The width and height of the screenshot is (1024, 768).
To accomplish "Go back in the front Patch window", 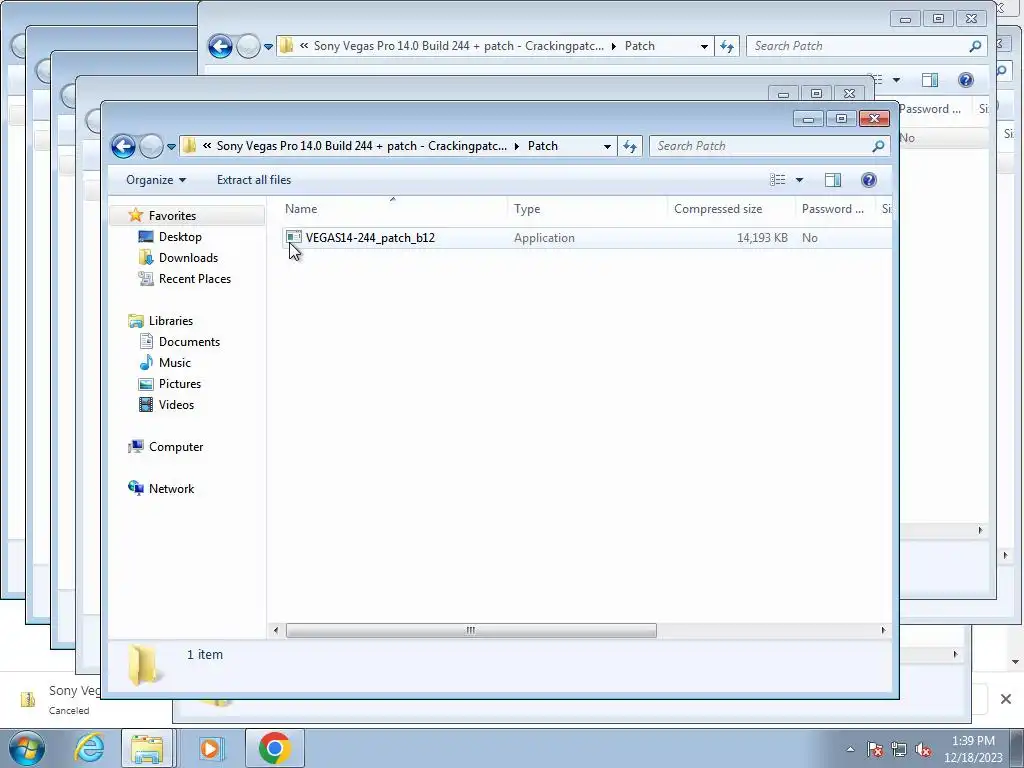I will [123, 146].
